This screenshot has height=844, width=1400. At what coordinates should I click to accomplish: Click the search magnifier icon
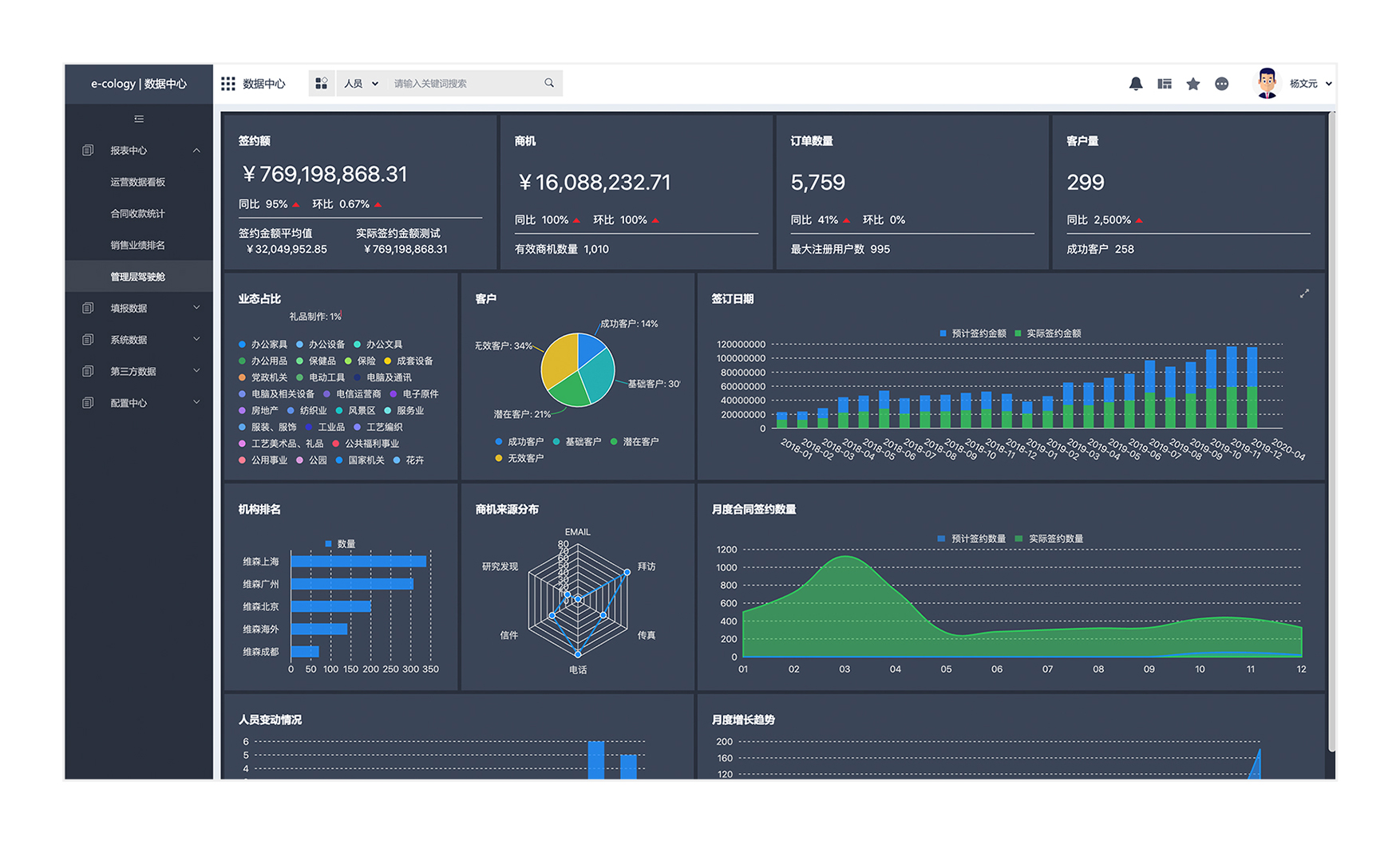coord(549,83)
